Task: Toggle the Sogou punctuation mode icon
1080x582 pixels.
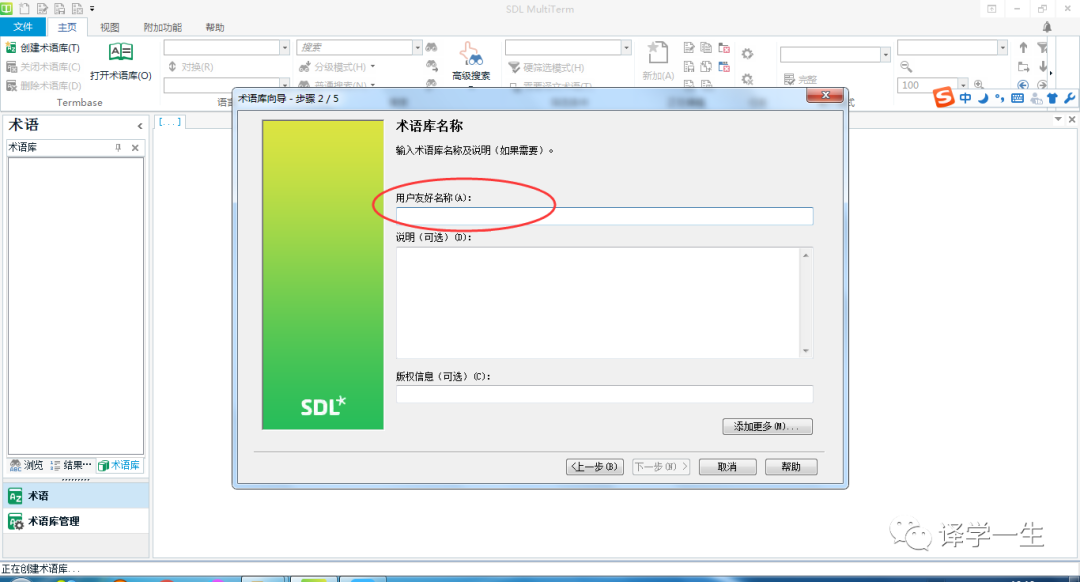Action: click(999, 98)
